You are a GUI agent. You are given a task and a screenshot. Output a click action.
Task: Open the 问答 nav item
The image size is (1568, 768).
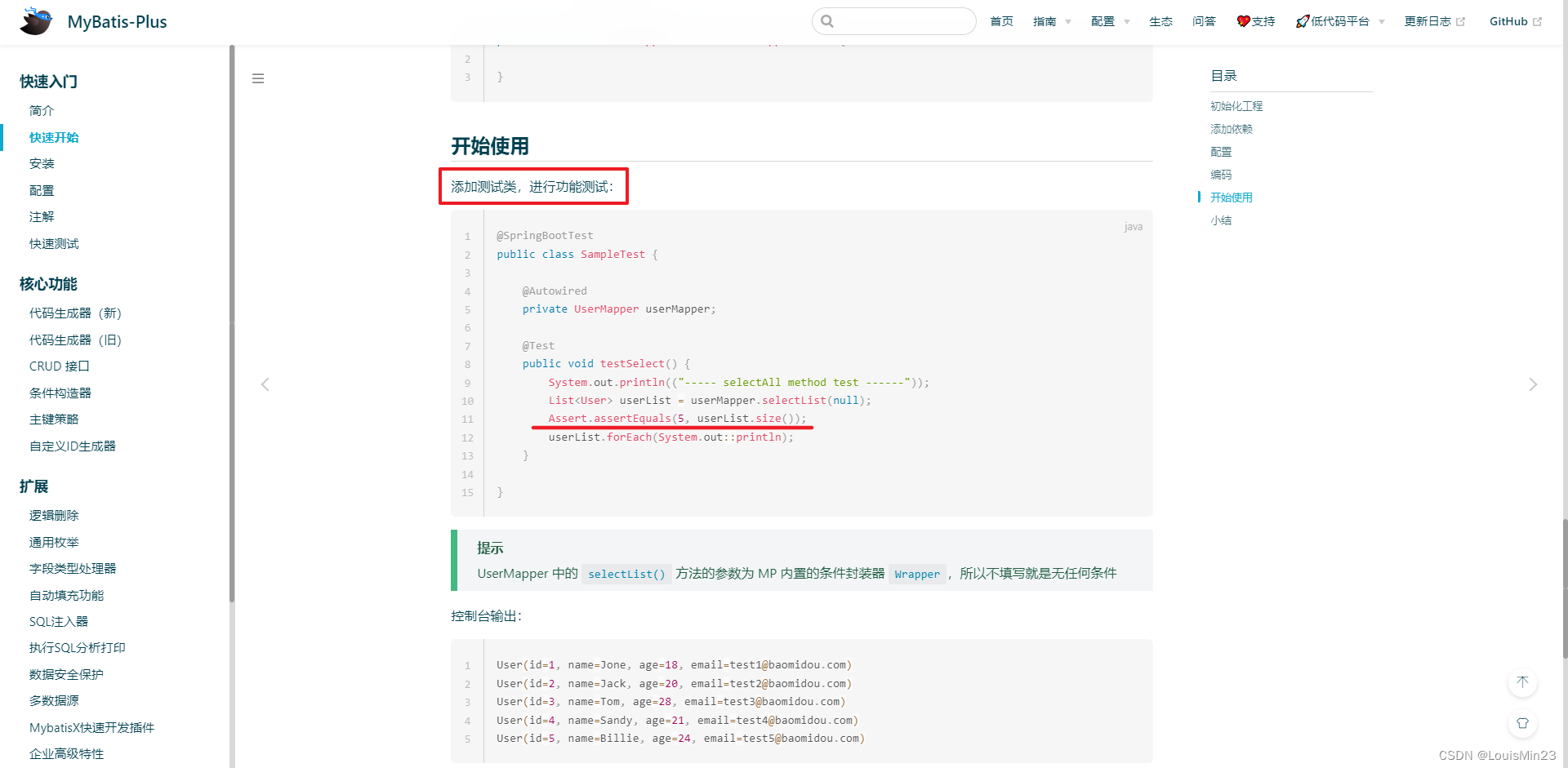(x=1204, y=21)
